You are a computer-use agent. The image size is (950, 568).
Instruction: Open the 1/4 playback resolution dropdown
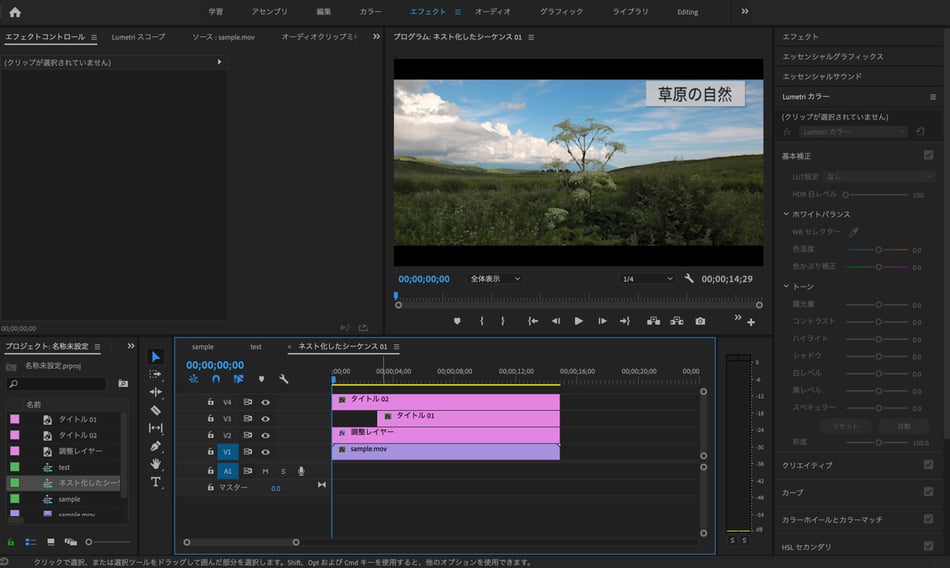[646, 279]
